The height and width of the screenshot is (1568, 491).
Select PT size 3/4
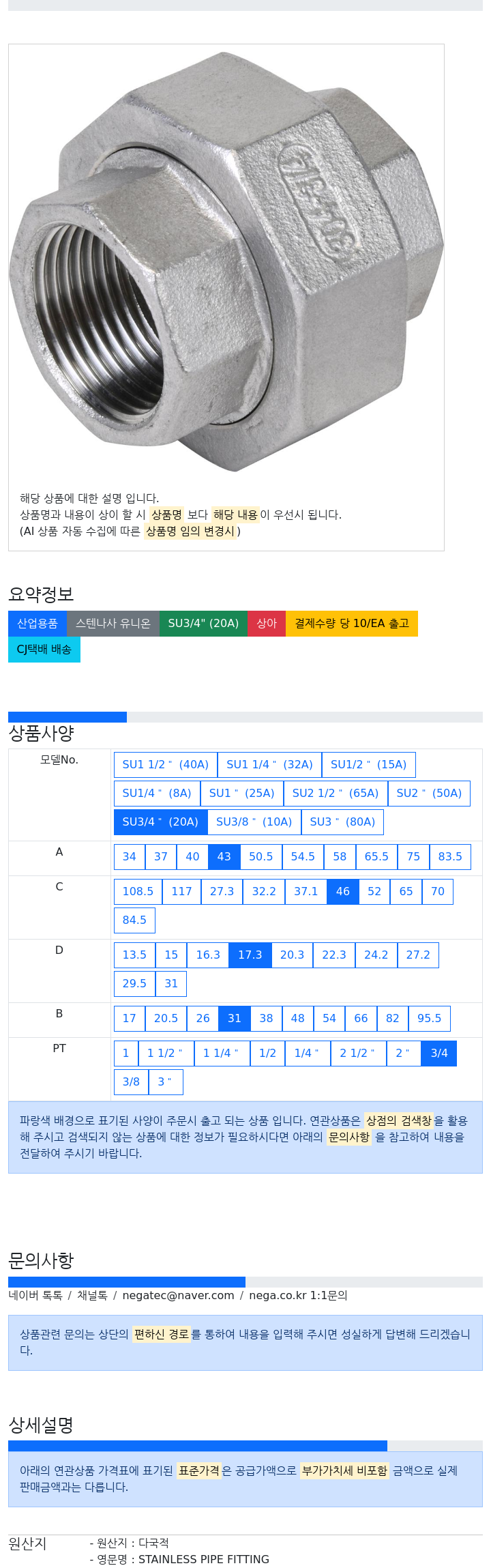coord(439,1054)
